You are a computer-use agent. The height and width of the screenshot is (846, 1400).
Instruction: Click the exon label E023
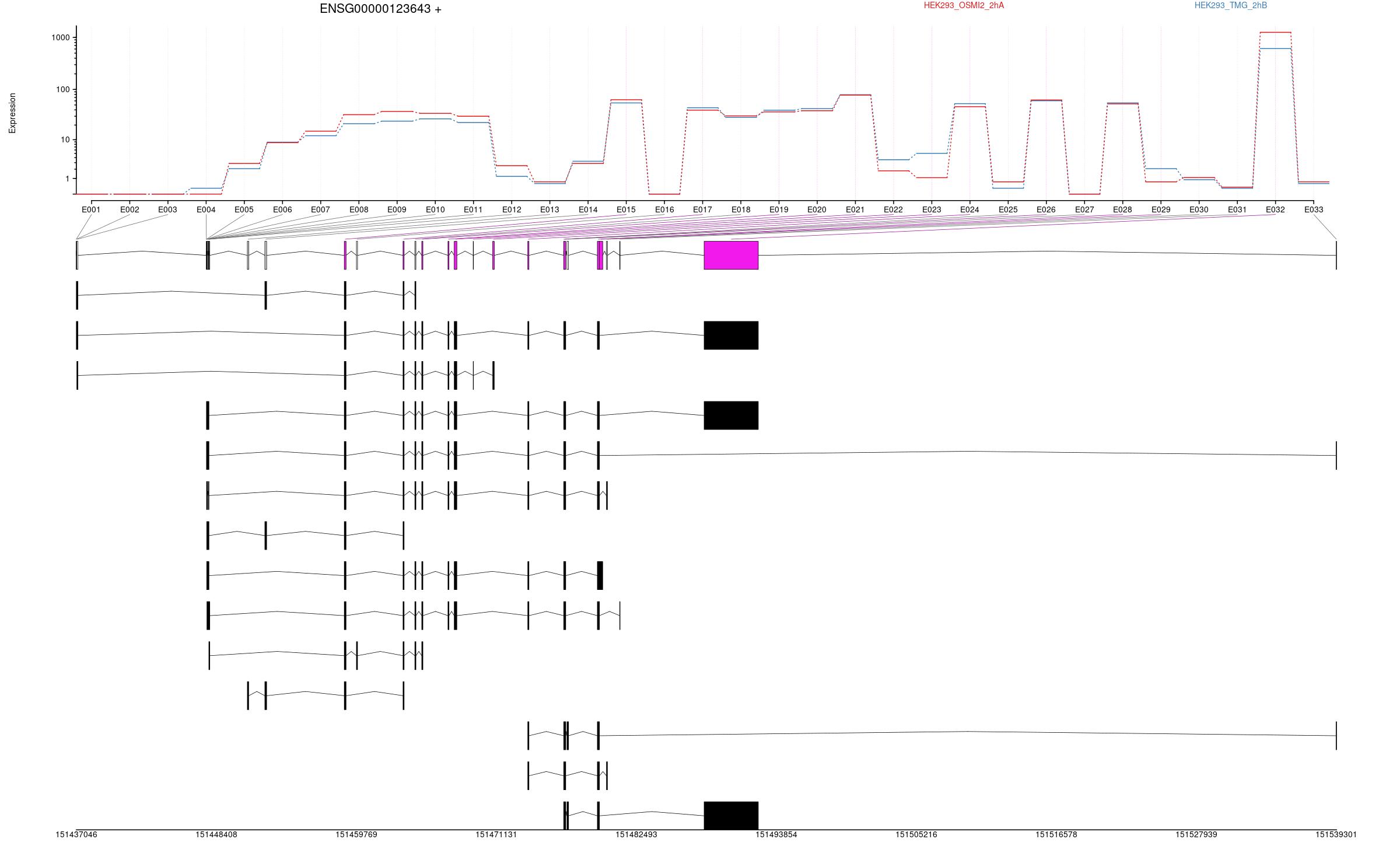coord(932,209)
